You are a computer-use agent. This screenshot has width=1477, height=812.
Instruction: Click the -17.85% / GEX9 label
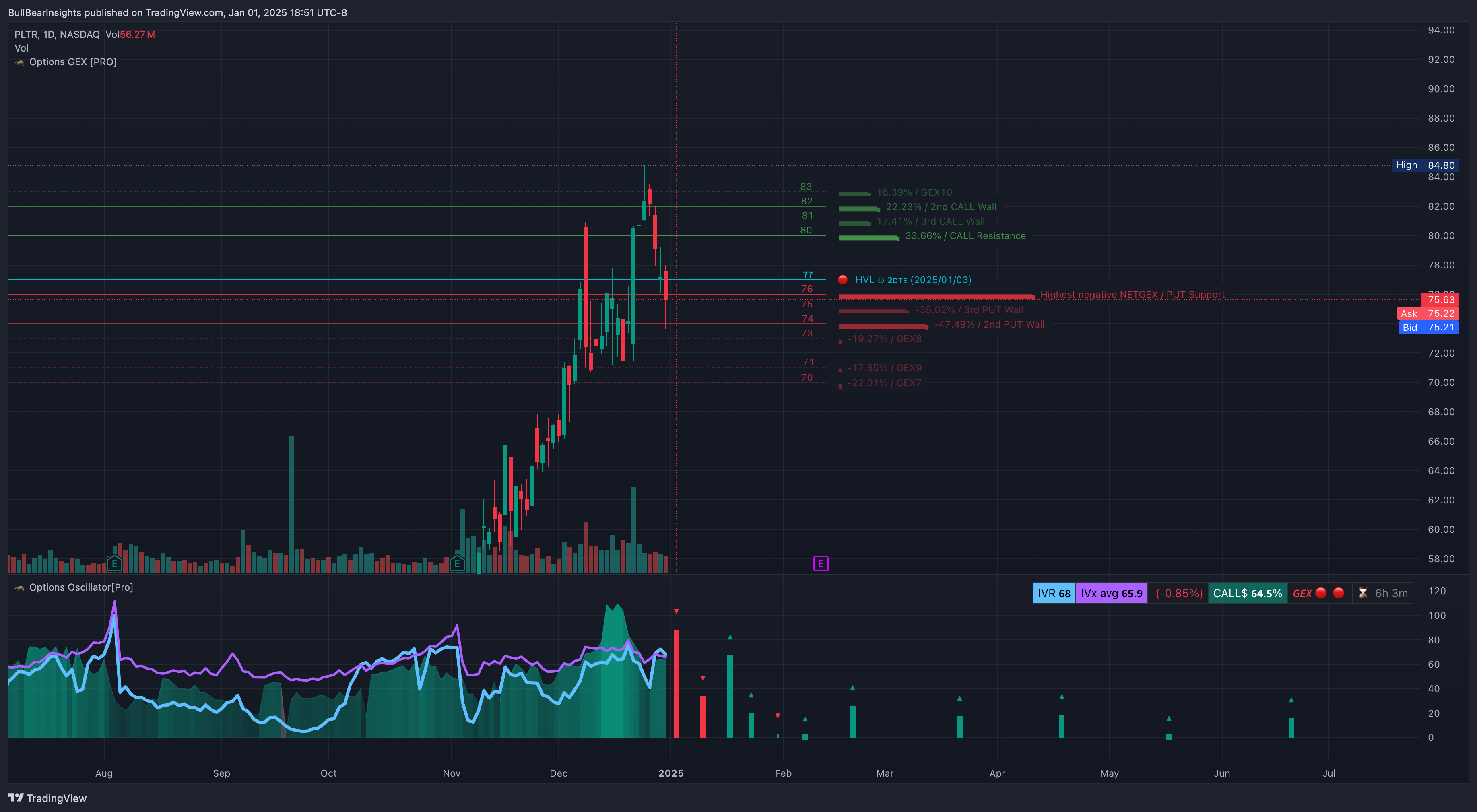click(884, 368)
